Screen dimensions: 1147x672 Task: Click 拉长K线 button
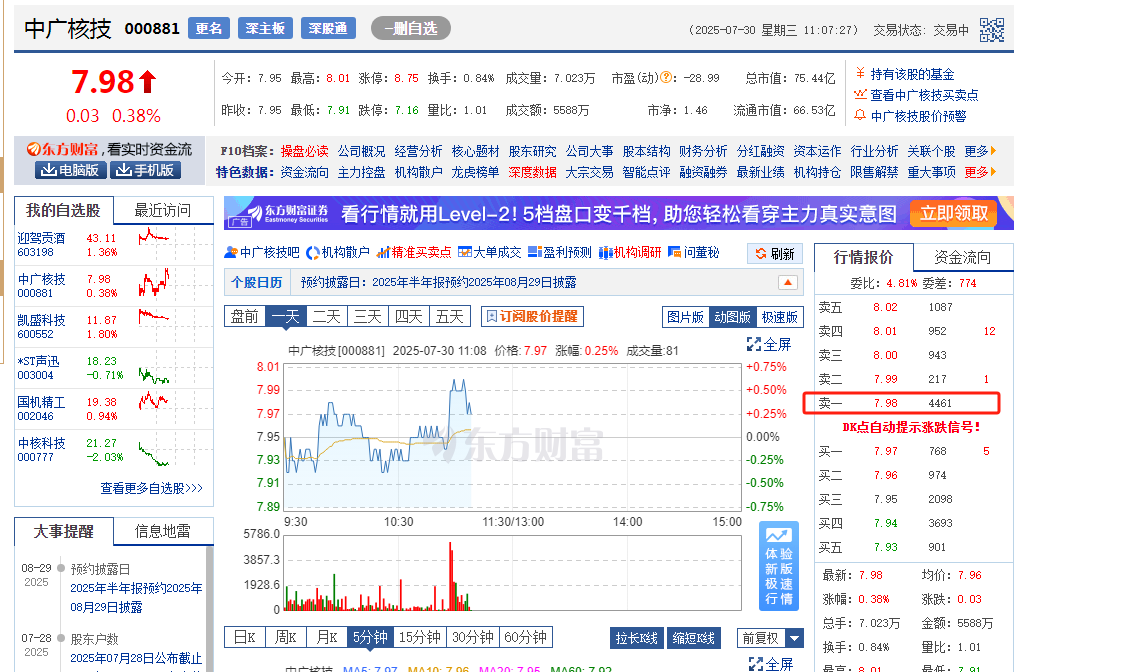tap(636, 638)
